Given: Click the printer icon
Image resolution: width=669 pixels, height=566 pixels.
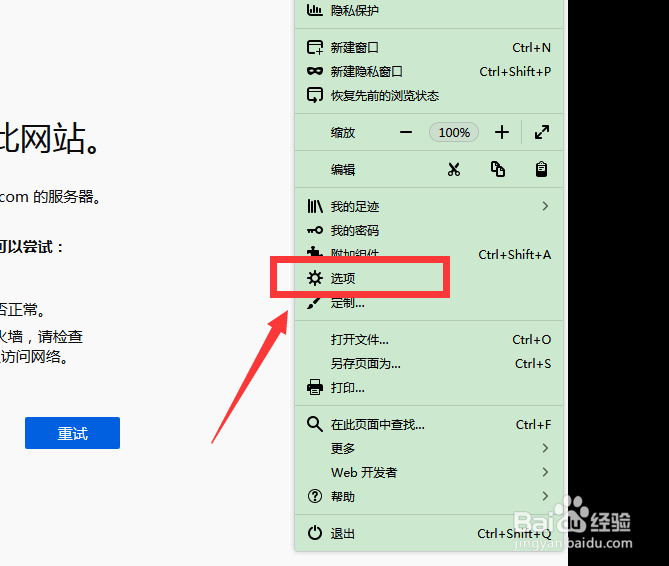Looking at the screenshot, I should coord(315,387).
